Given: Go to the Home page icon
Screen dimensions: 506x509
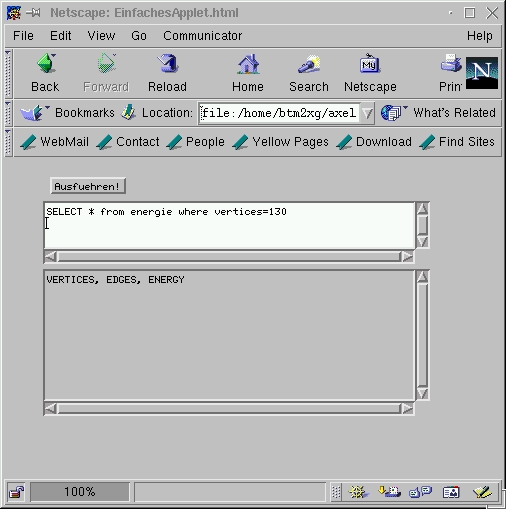Looking at the screenshot, I should click(248, 63).
